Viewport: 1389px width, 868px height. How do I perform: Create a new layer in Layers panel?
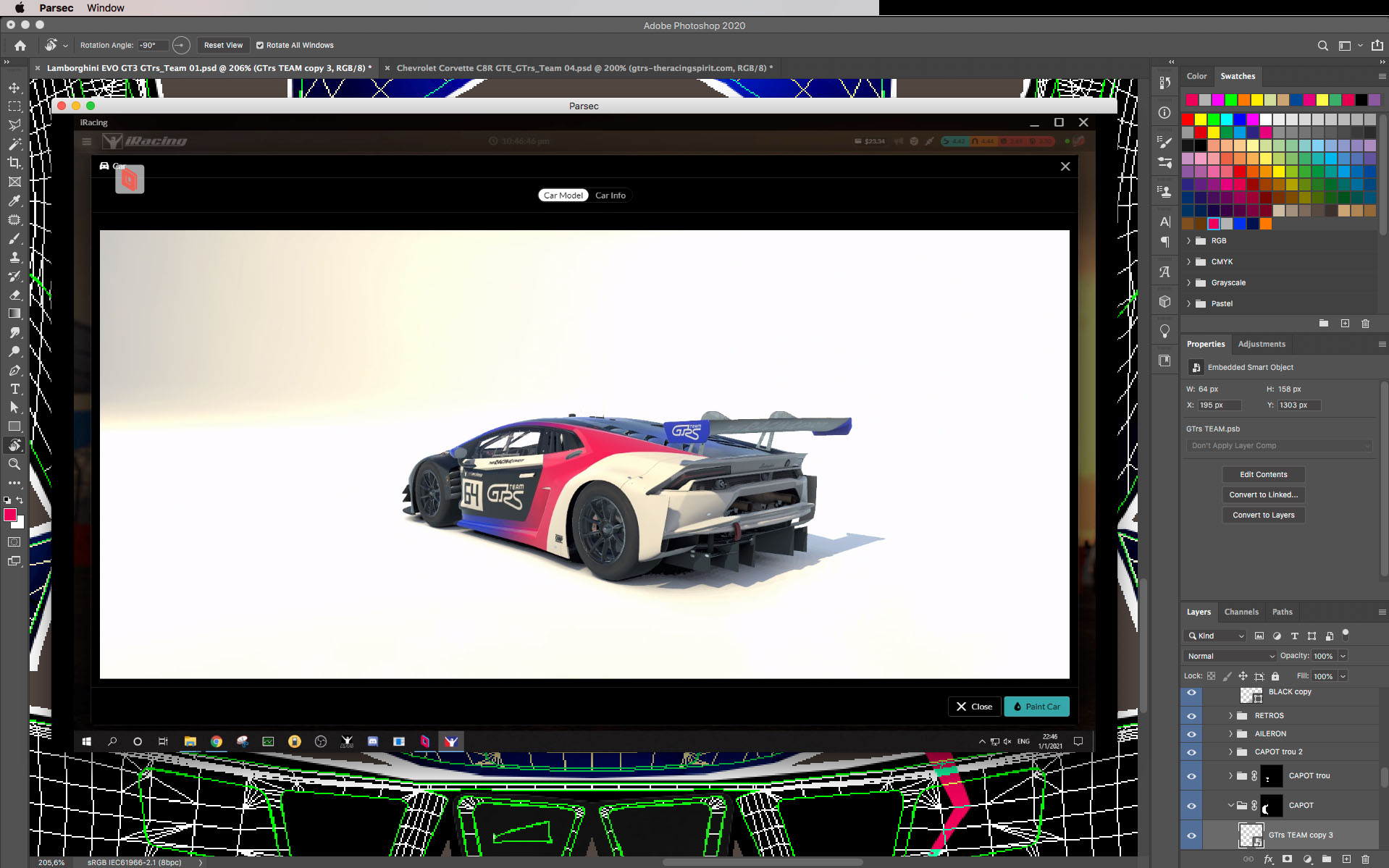coord(1346,859)
